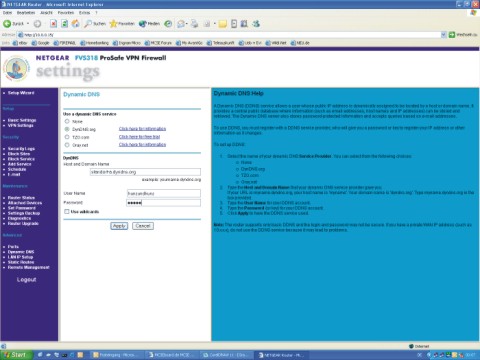Open Favoriten star in toolbar

pyautogui.click(x=122, y=24)
